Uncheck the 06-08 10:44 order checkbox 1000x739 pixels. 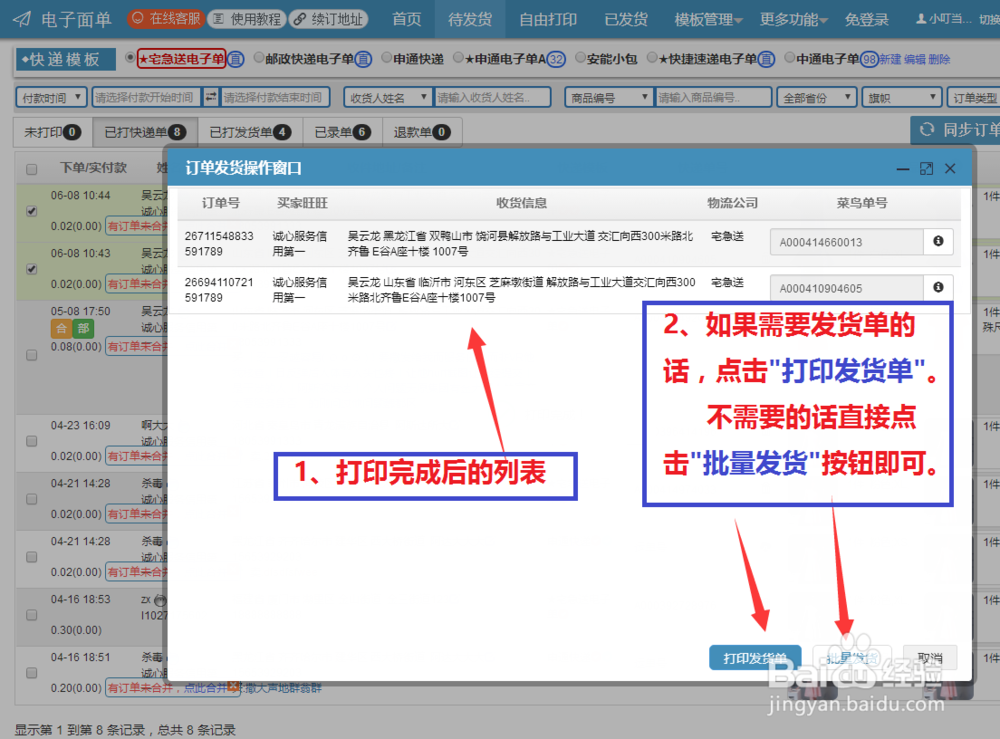click(x=31, y=209)
